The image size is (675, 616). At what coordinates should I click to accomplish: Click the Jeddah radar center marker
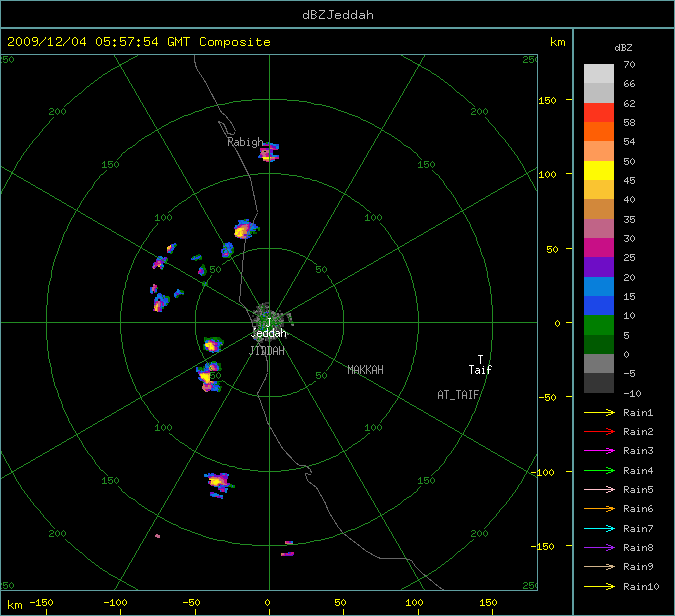tap(268, 322)
